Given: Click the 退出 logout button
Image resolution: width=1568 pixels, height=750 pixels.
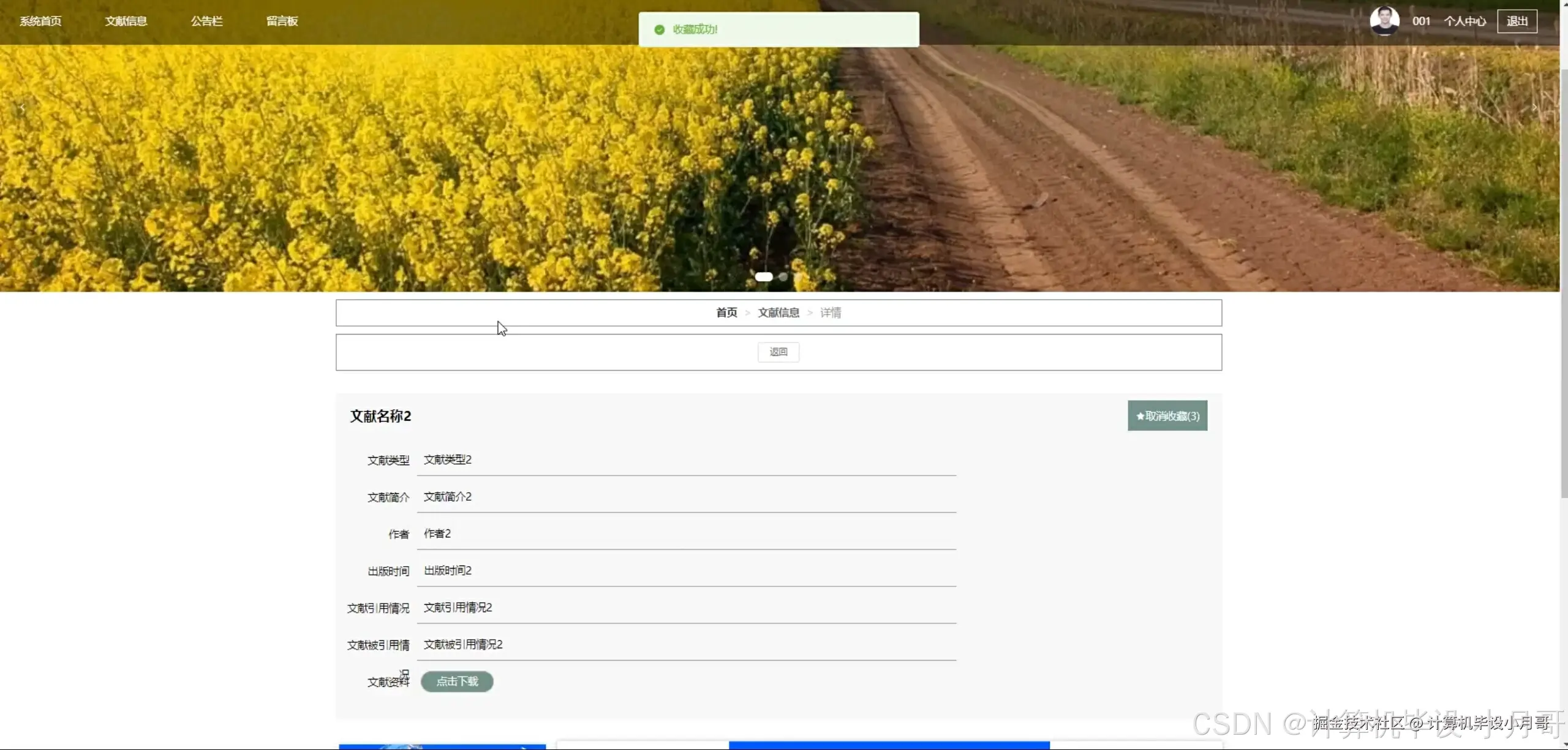Looking at the screenshot, I should pos(1517,21).
